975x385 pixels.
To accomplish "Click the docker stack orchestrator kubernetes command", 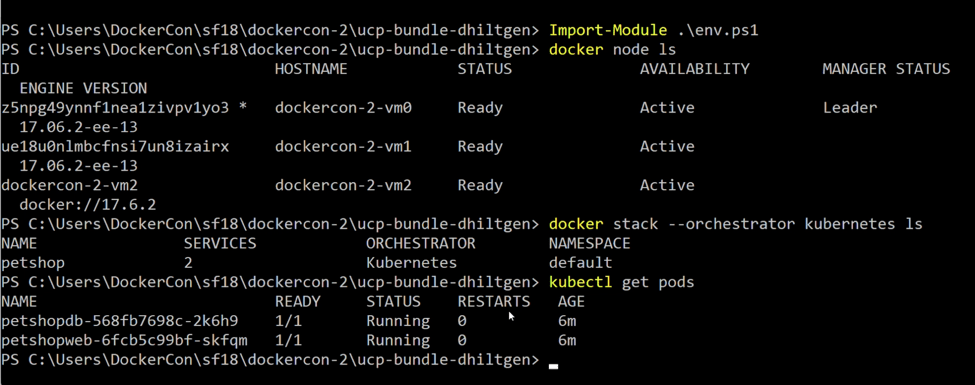I will click(x=736, y=224).
